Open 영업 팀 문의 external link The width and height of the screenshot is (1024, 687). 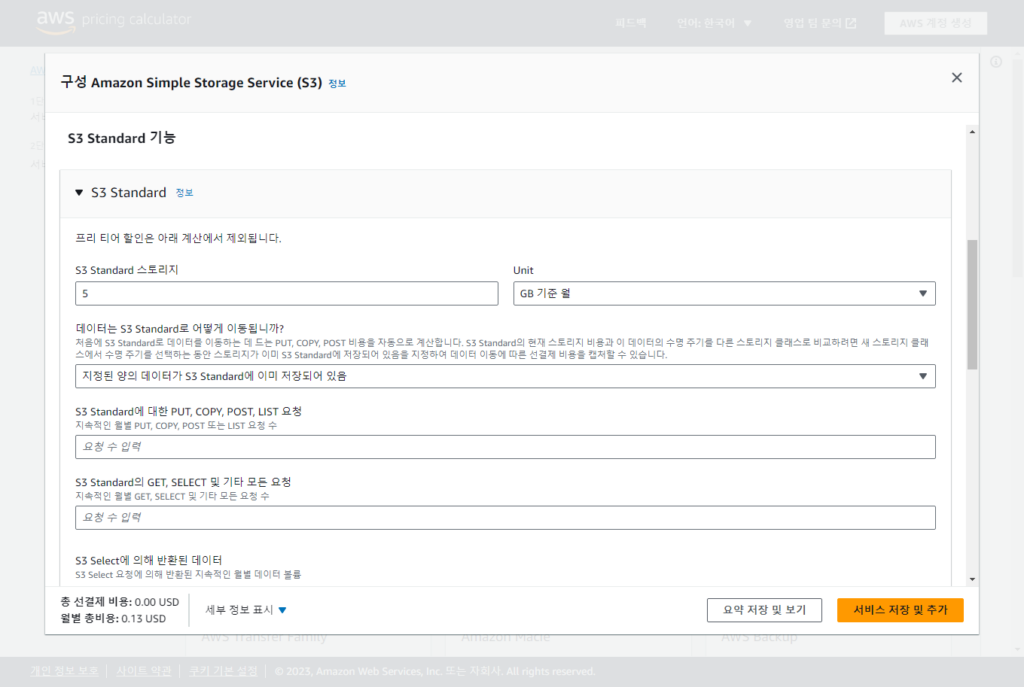820,24
